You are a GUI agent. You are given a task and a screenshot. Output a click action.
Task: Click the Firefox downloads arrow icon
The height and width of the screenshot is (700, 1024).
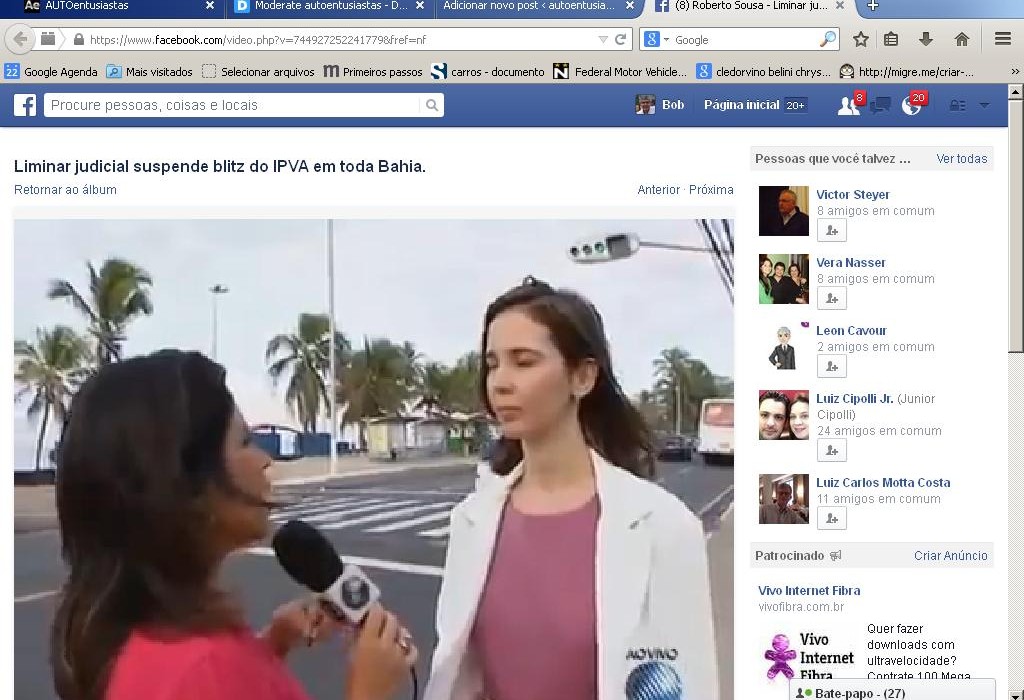925,39
